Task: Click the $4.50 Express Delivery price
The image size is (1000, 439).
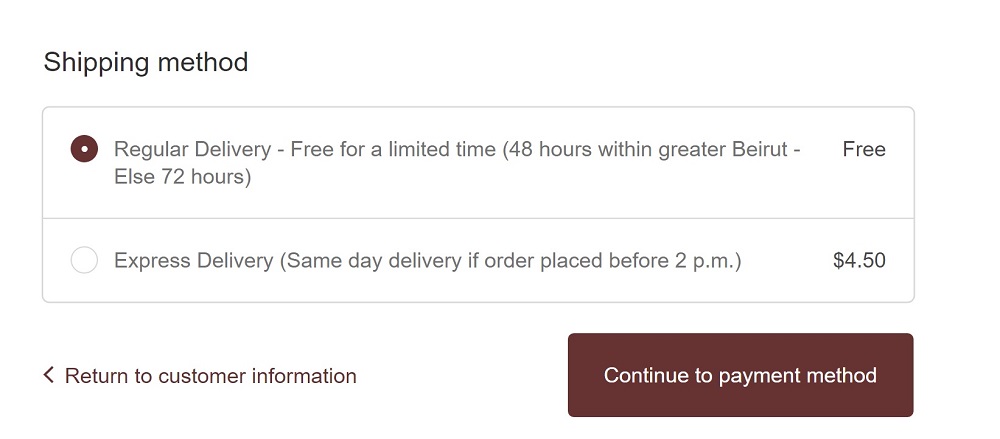Action: (859, 261)
